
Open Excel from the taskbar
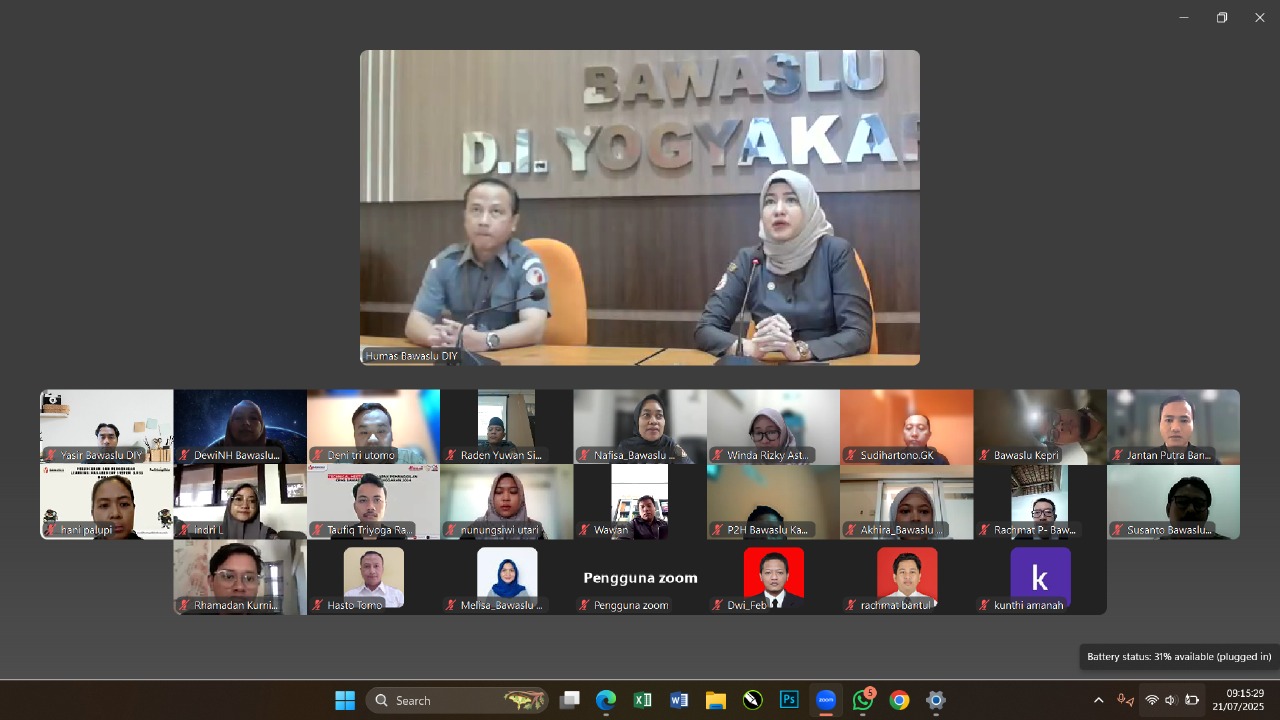[642, 700]
